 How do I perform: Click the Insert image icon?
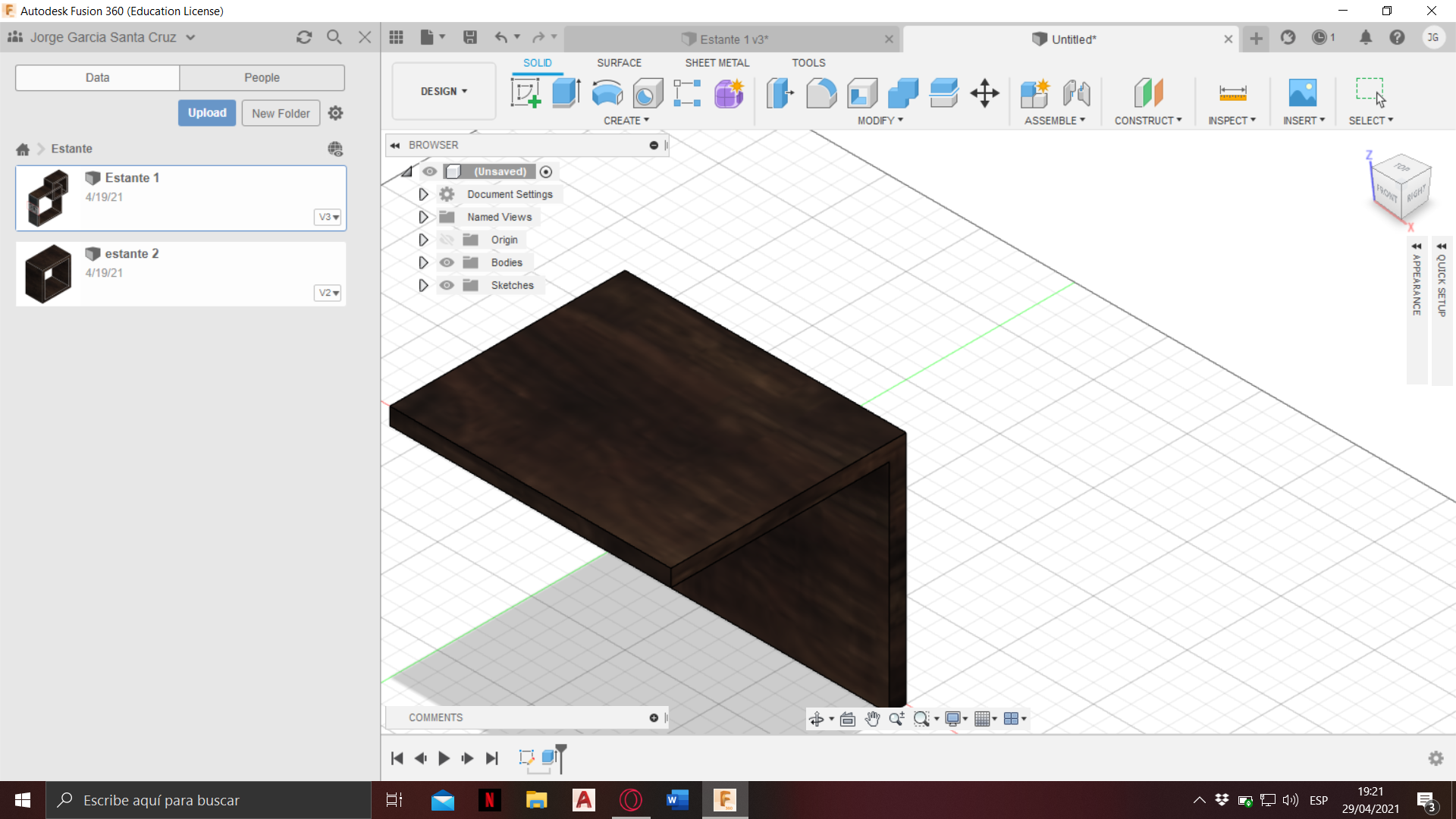pos(1303,93)
